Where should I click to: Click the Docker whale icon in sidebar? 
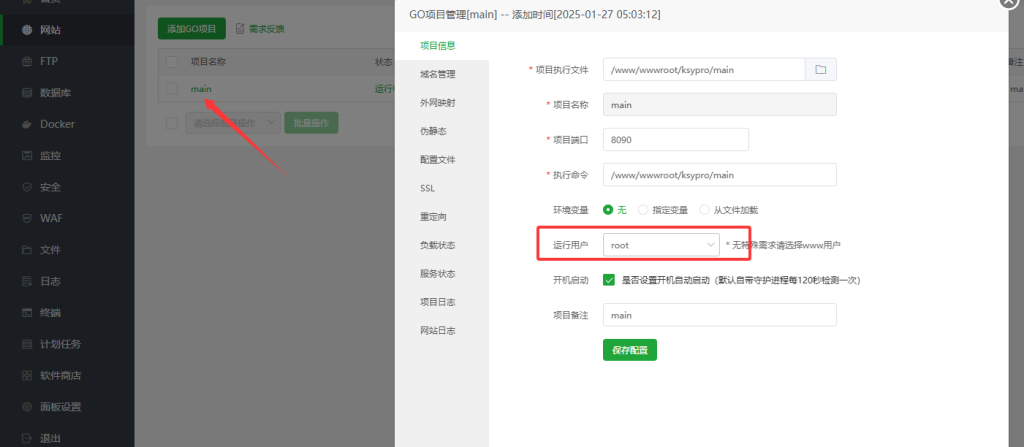click(x=28, y=124)
